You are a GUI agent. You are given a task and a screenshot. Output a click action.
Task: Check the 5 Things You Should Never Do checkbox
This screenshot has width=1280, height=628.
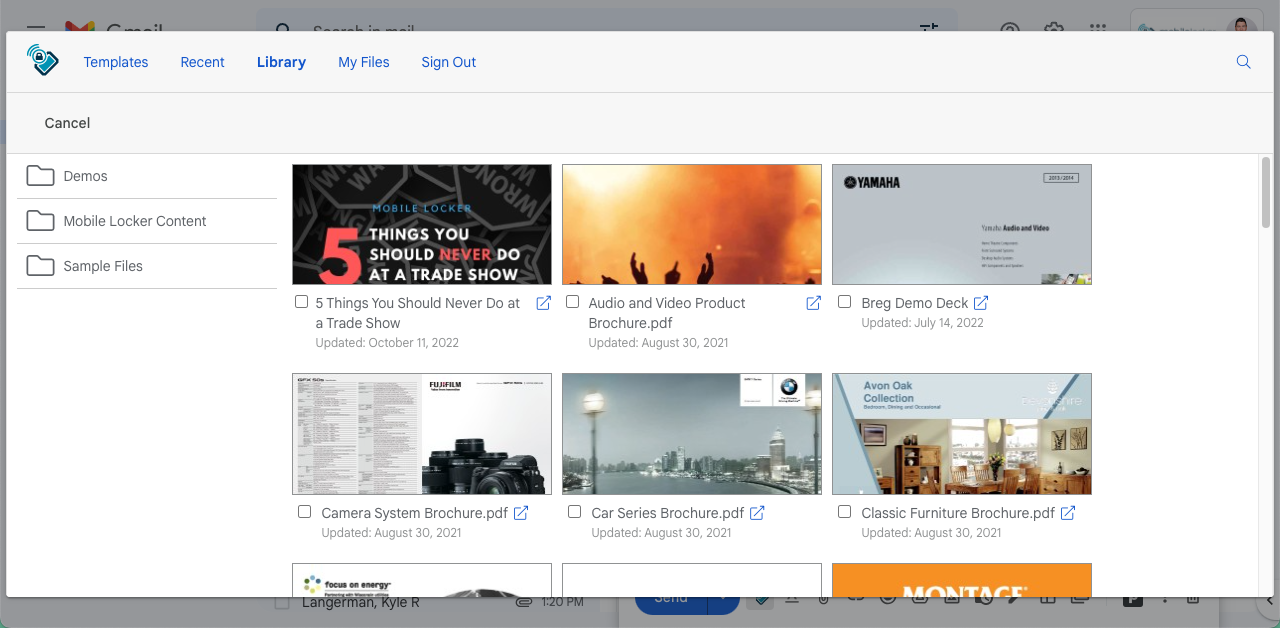302,302
